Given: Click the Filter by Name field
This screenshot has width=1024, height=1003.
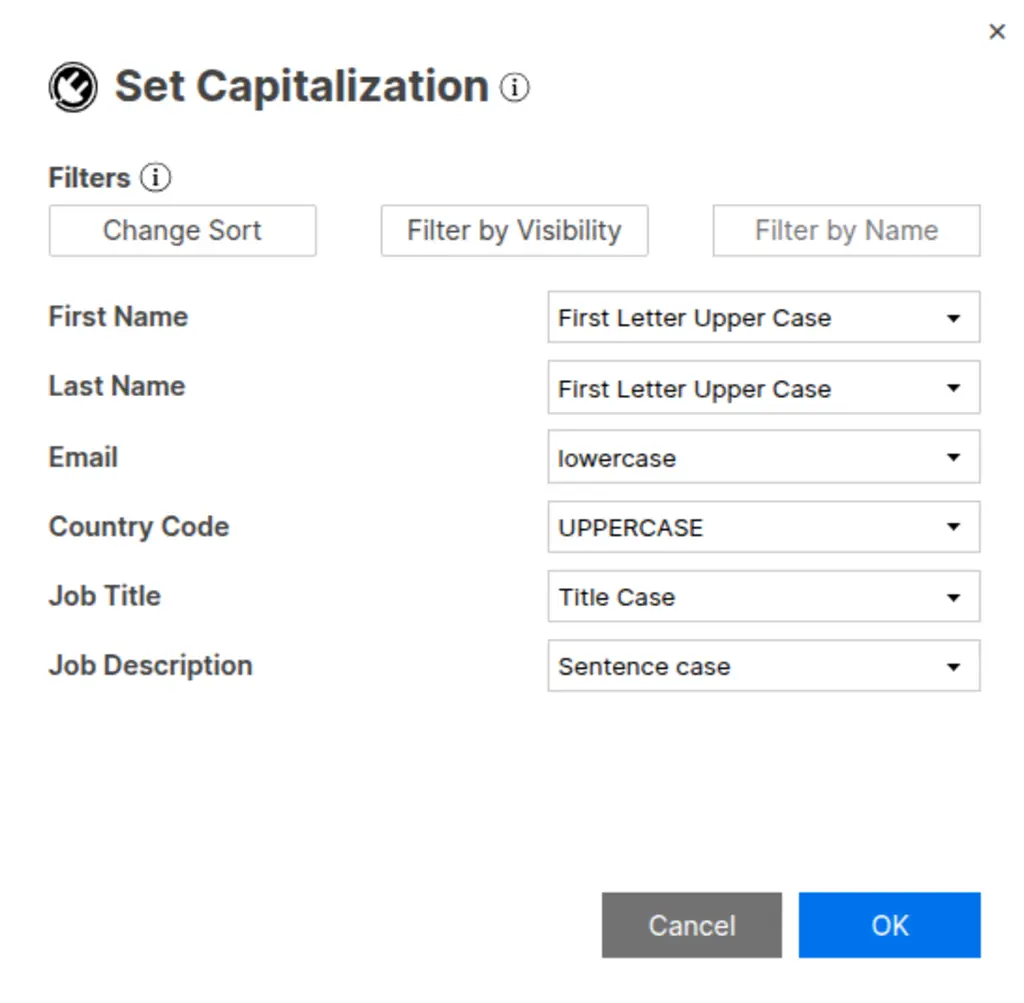Looking at the screenshot, I should (x=846, y=231).
